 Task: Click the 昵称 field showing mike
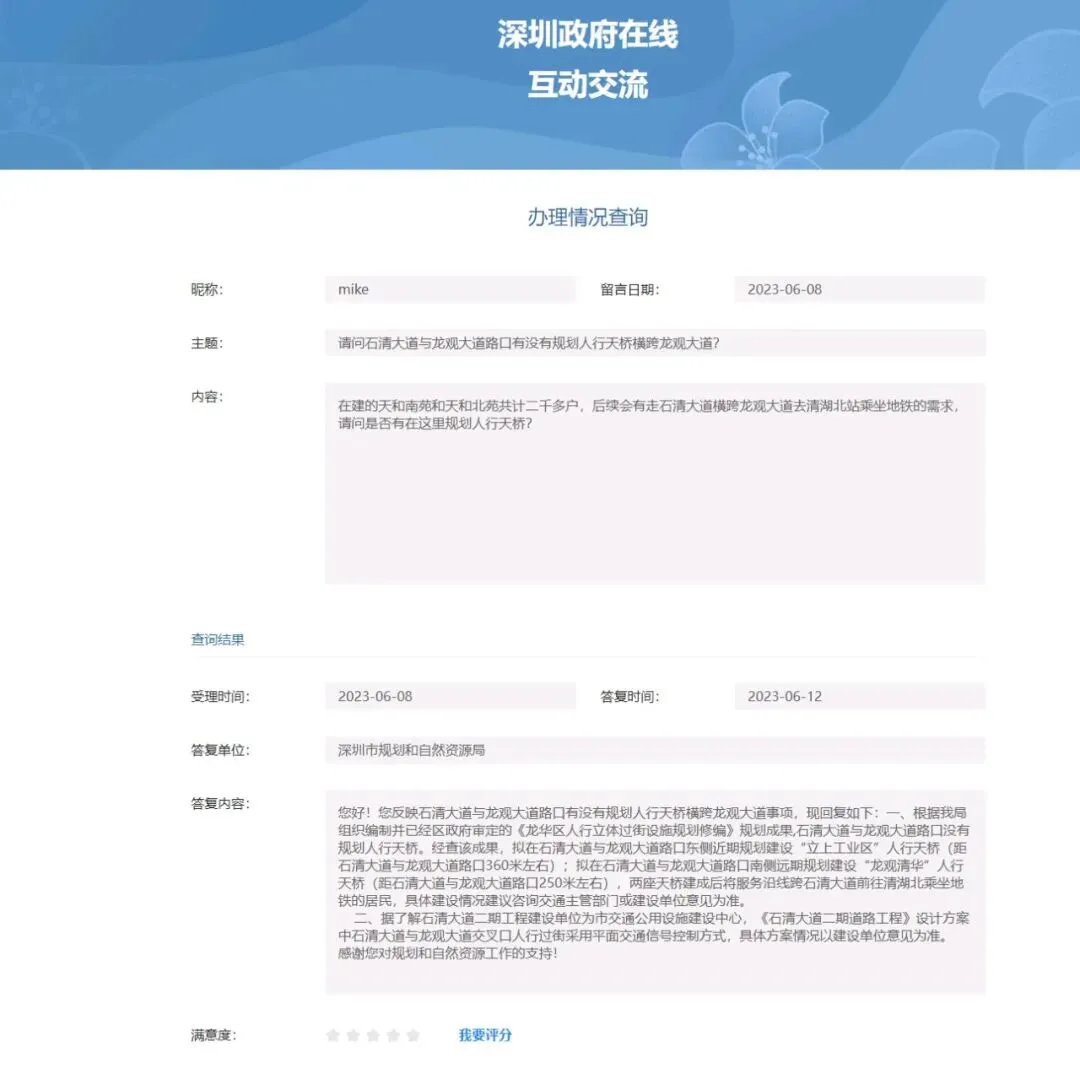point(450,289)
